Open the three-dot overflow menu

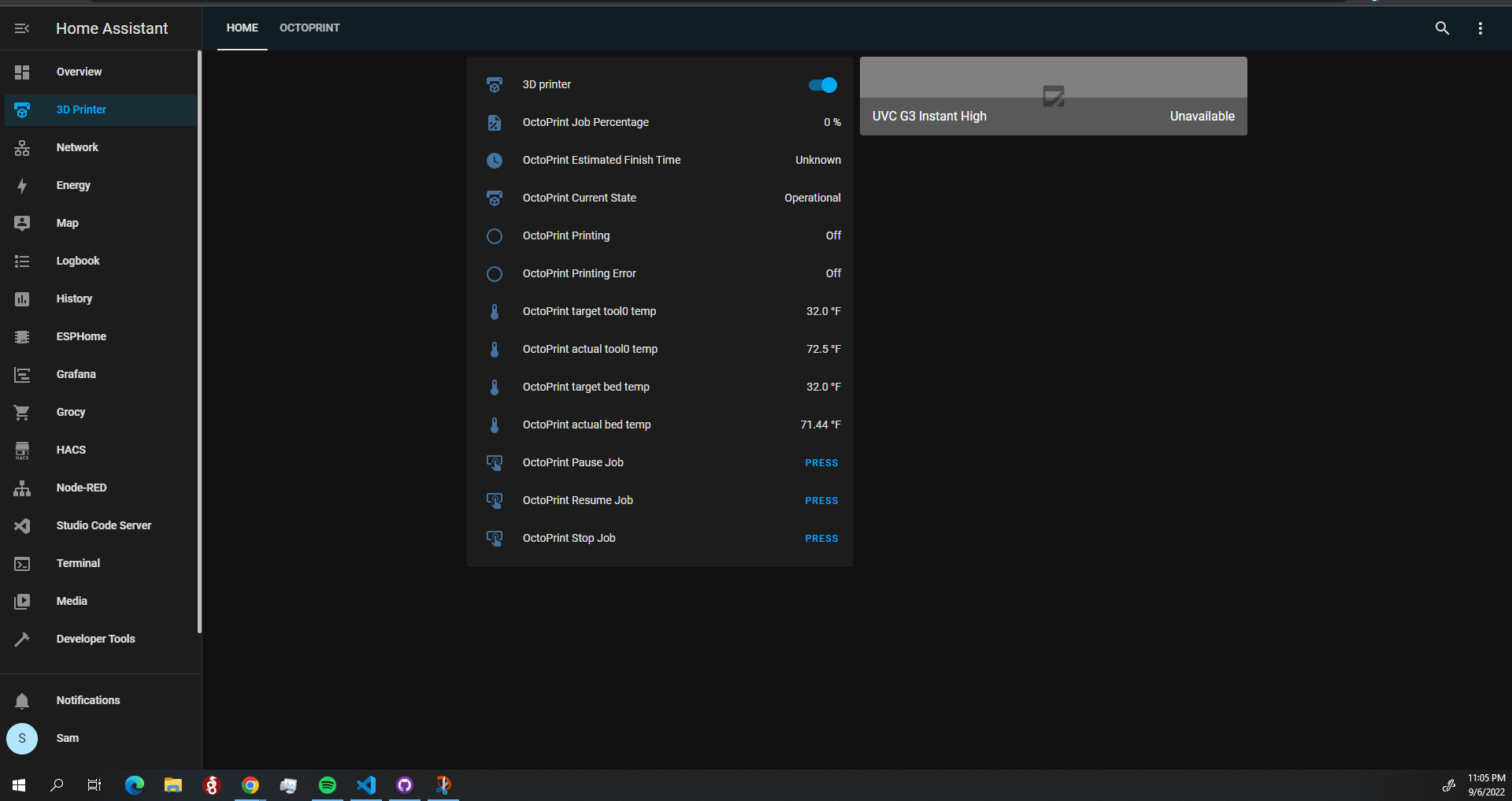click(x=1480, y=28)
